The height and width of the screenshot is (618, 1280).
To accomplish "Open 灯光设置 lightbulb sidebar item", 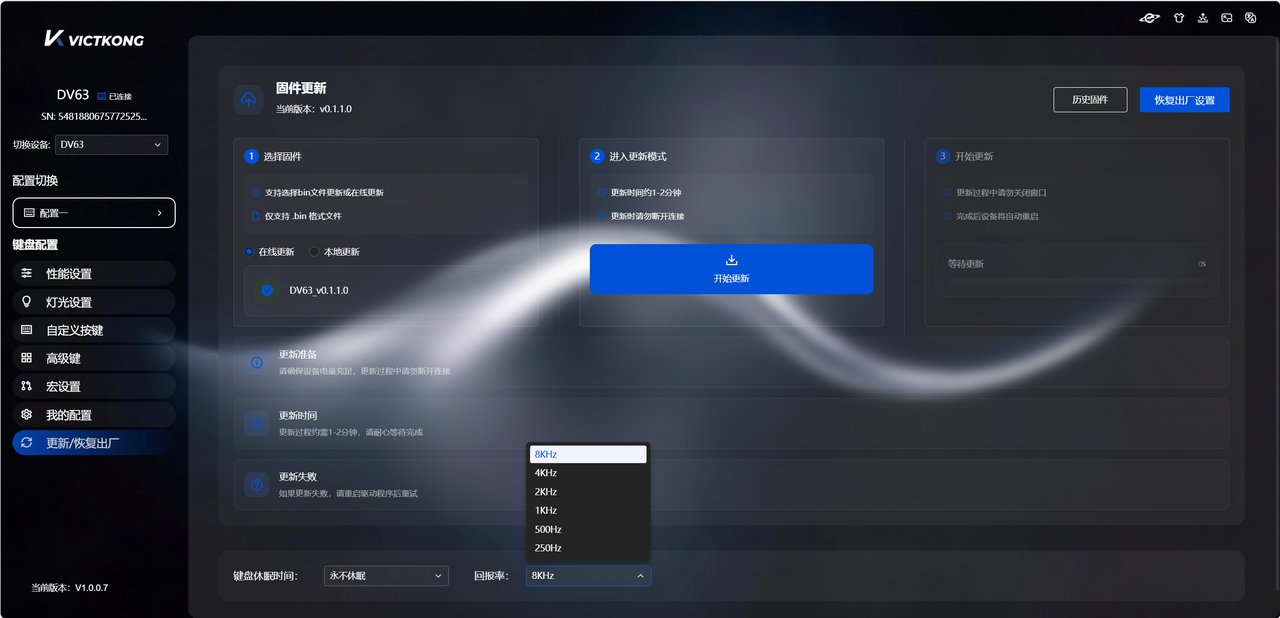I will pyautogui.click(x=94, y=302).
